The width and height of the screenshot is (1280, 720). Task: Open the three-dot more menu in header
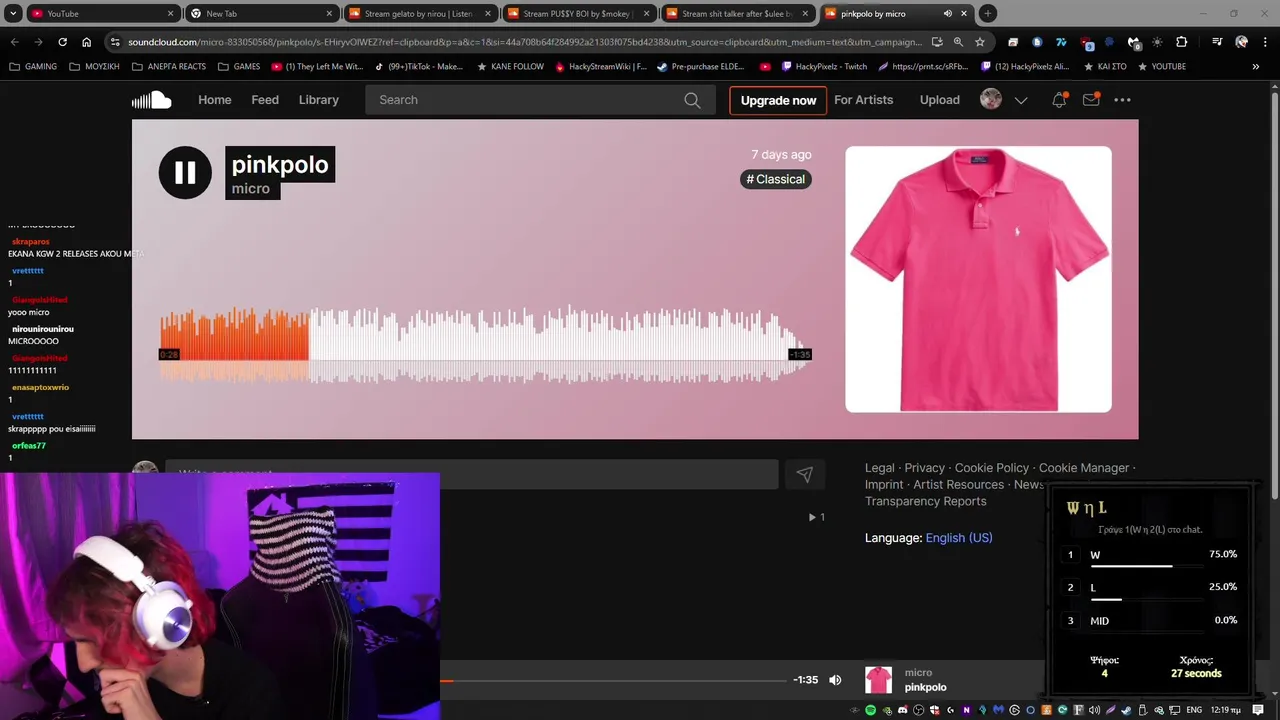[1123, 100]
